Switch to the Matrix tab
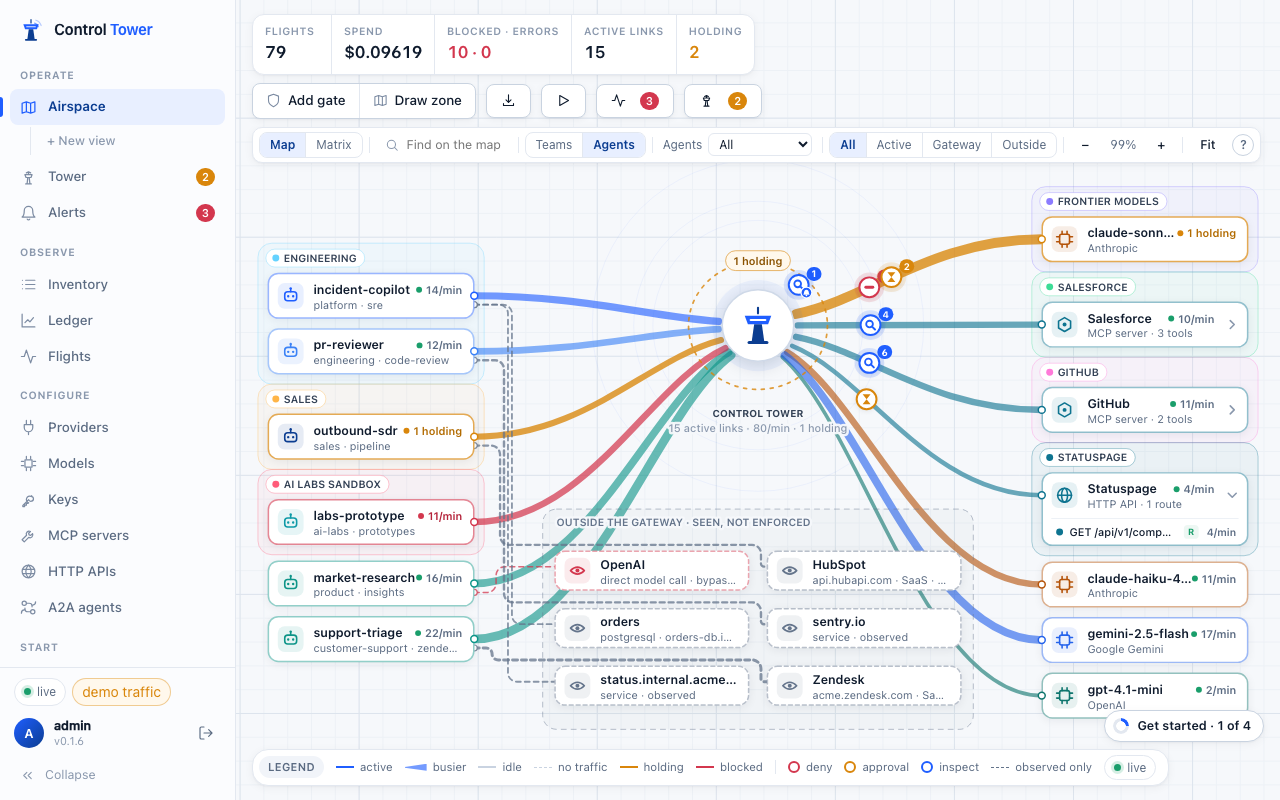1280x800 pixels. (334, 145)
